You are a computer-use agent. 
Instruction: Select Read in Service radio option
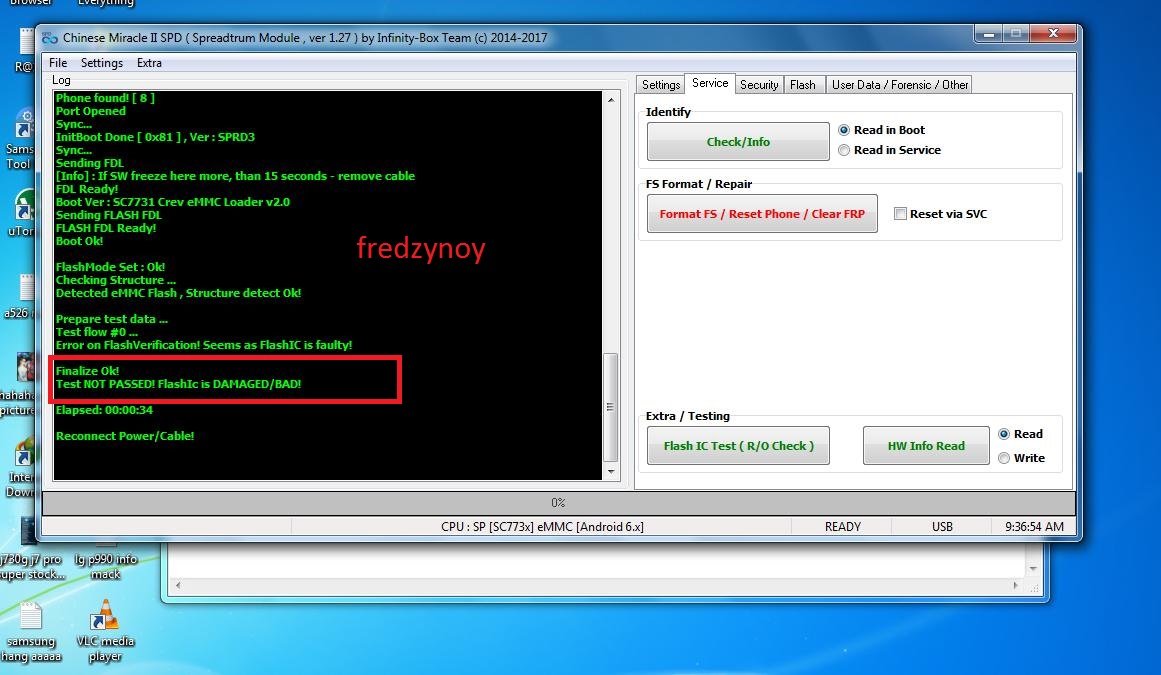tap(843, 150)
